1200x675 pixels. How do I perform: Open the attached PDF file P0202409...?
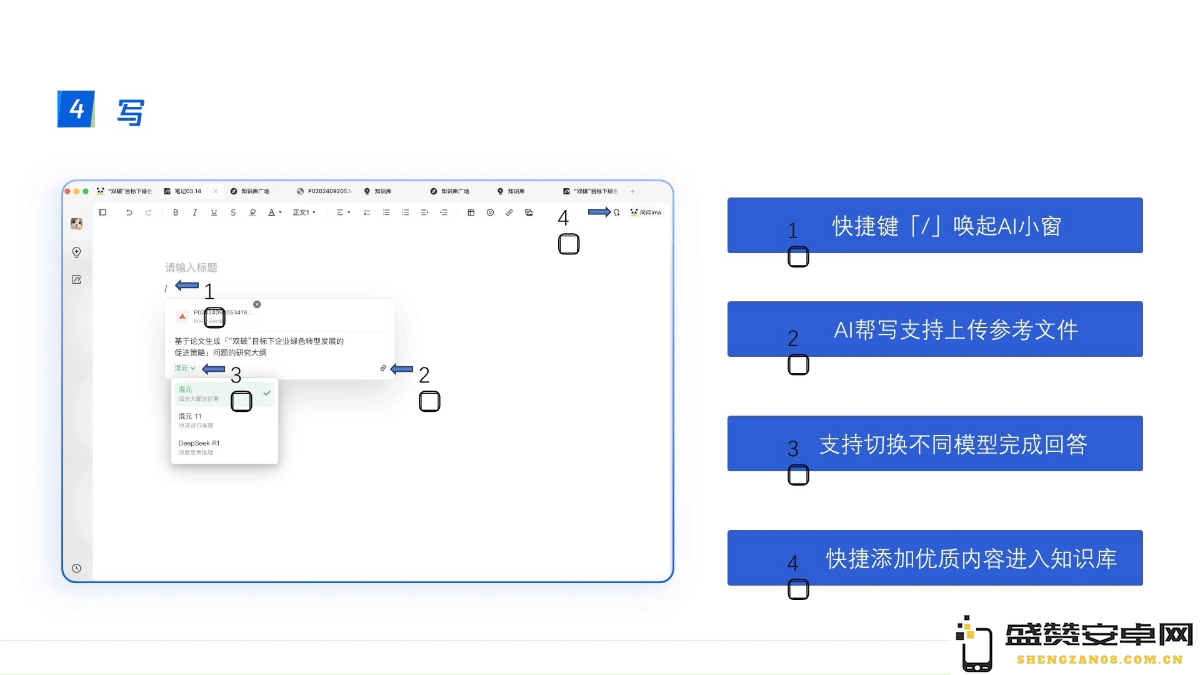pos(214,316)
